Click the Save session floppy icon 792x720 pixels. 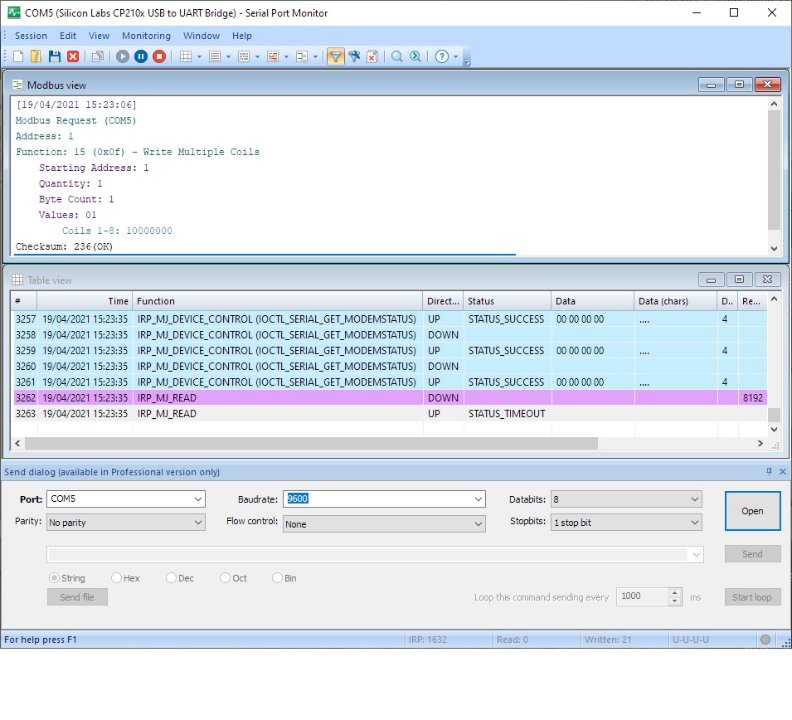tap(55, 57)
